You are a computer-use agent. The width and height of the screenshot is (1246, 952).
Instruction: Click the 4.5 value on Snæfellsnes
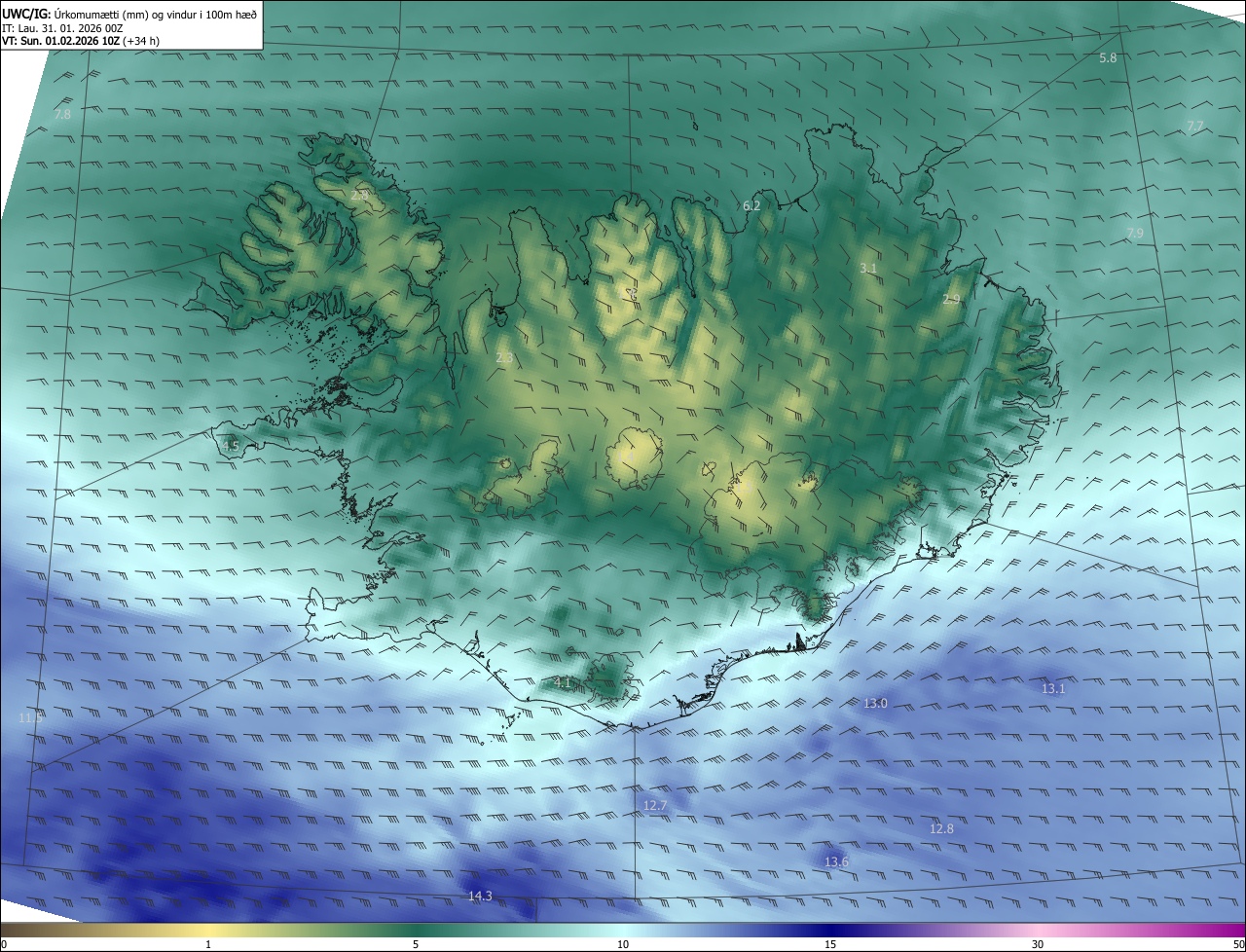coord(230,446)
